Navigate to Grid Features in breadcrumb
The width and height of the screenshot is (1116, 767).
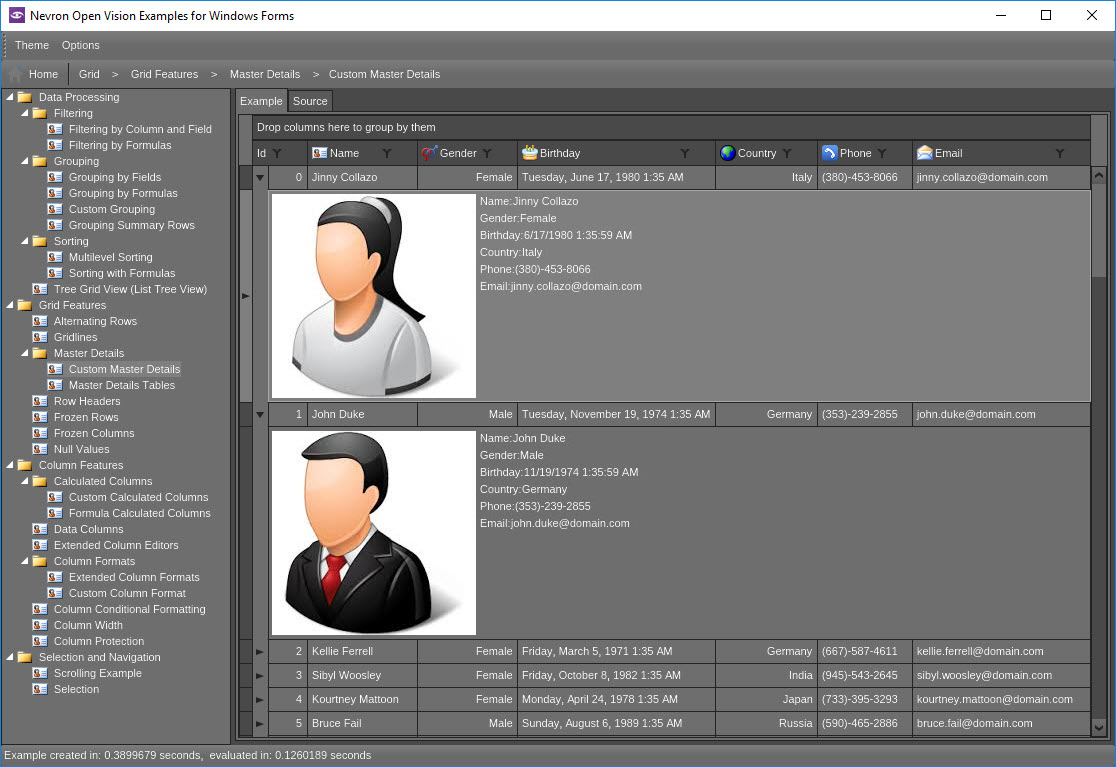point(164,74)
